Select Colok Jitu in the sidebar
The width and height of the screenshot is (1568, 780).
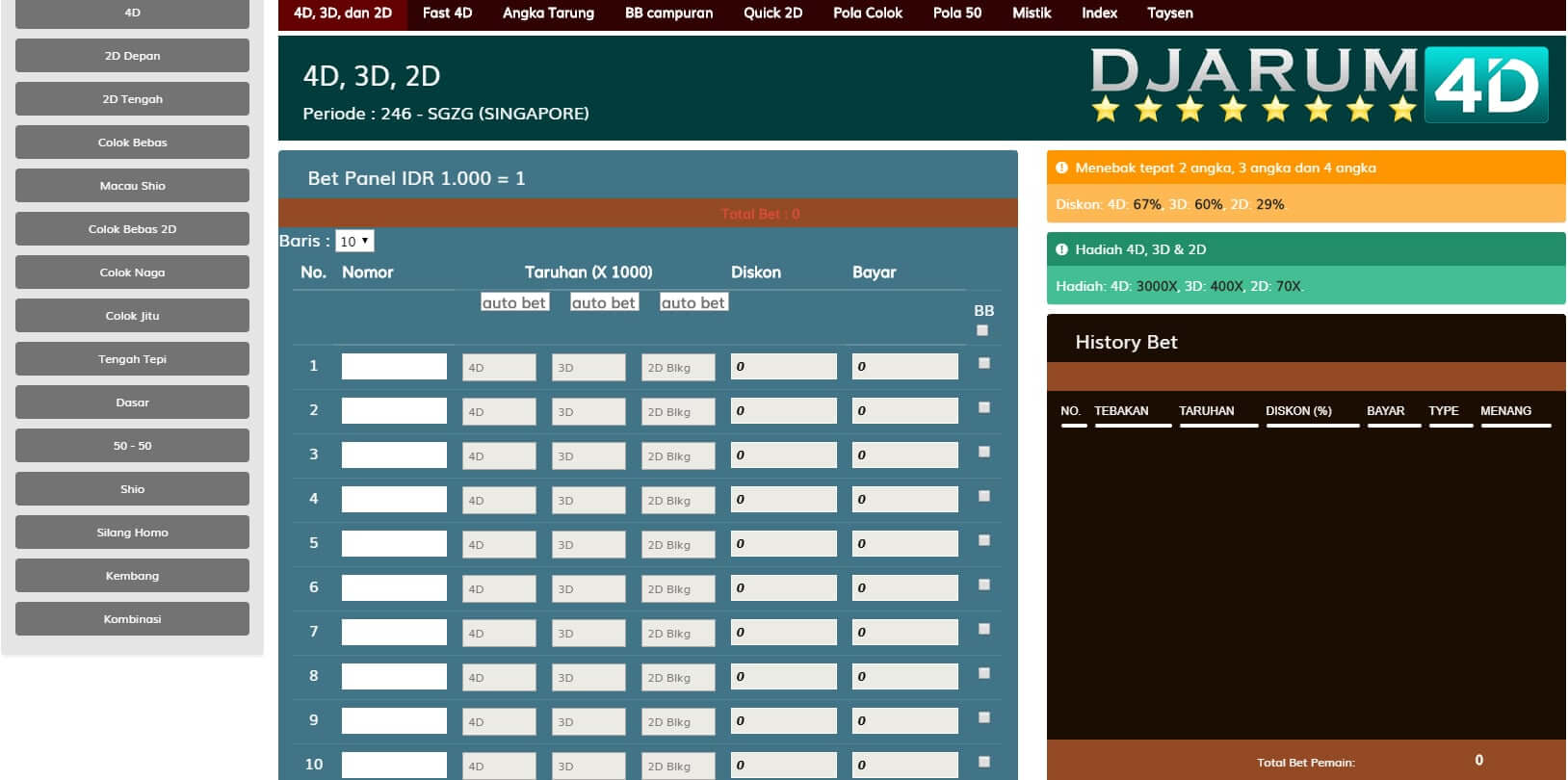coord(132,316)
